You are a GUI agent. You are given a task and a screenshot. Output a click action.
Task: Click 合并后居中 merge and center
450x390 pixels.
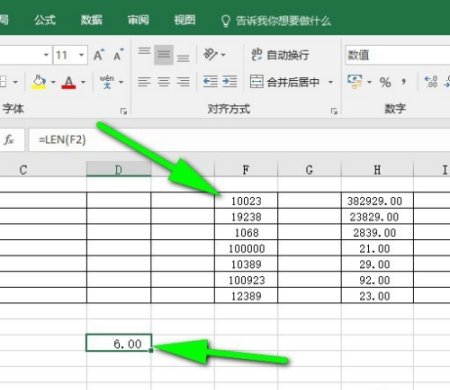pos(285,82)
